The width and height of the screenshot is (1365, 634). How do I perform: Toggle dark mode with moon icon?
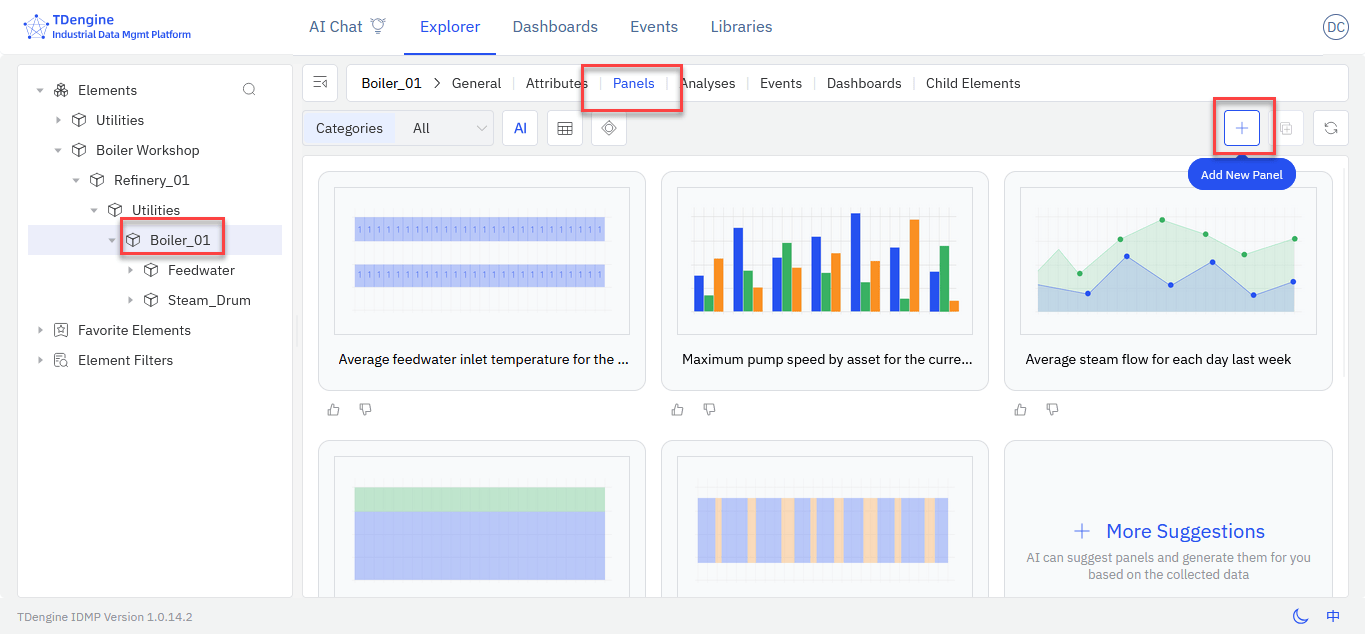click(1300, 617)
